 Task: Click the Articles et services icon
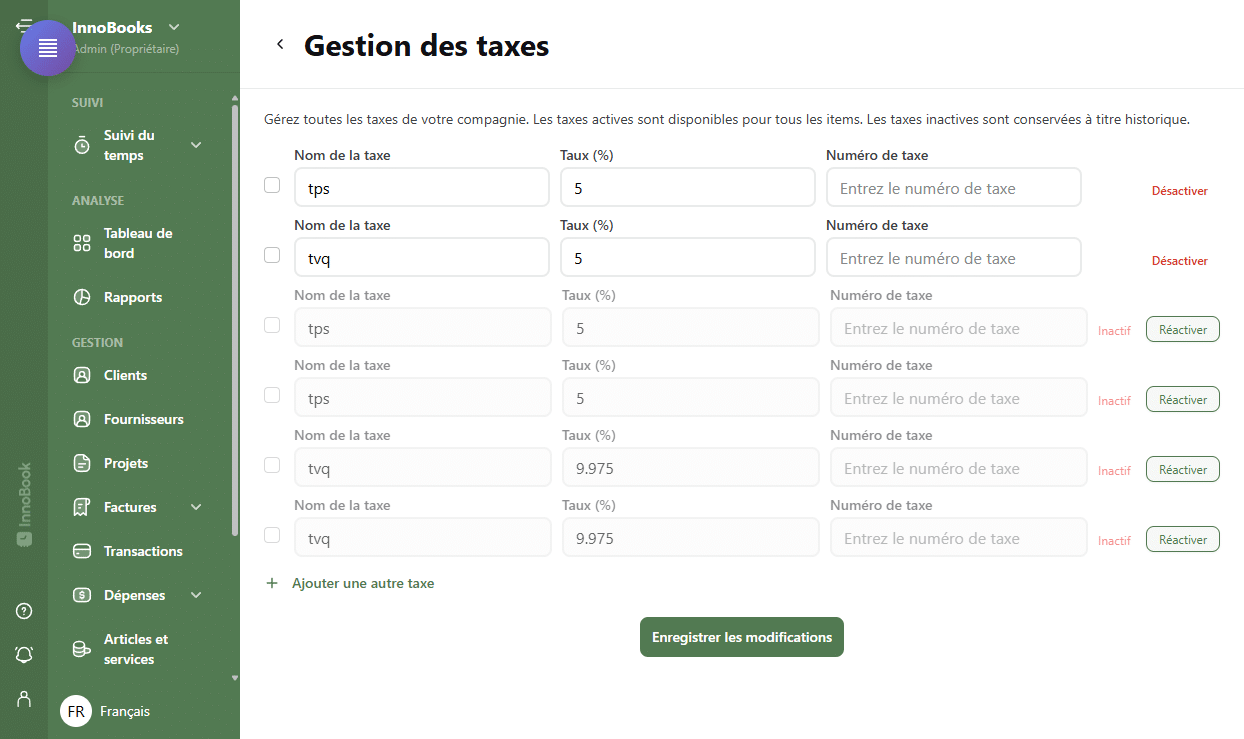(82, 649)
